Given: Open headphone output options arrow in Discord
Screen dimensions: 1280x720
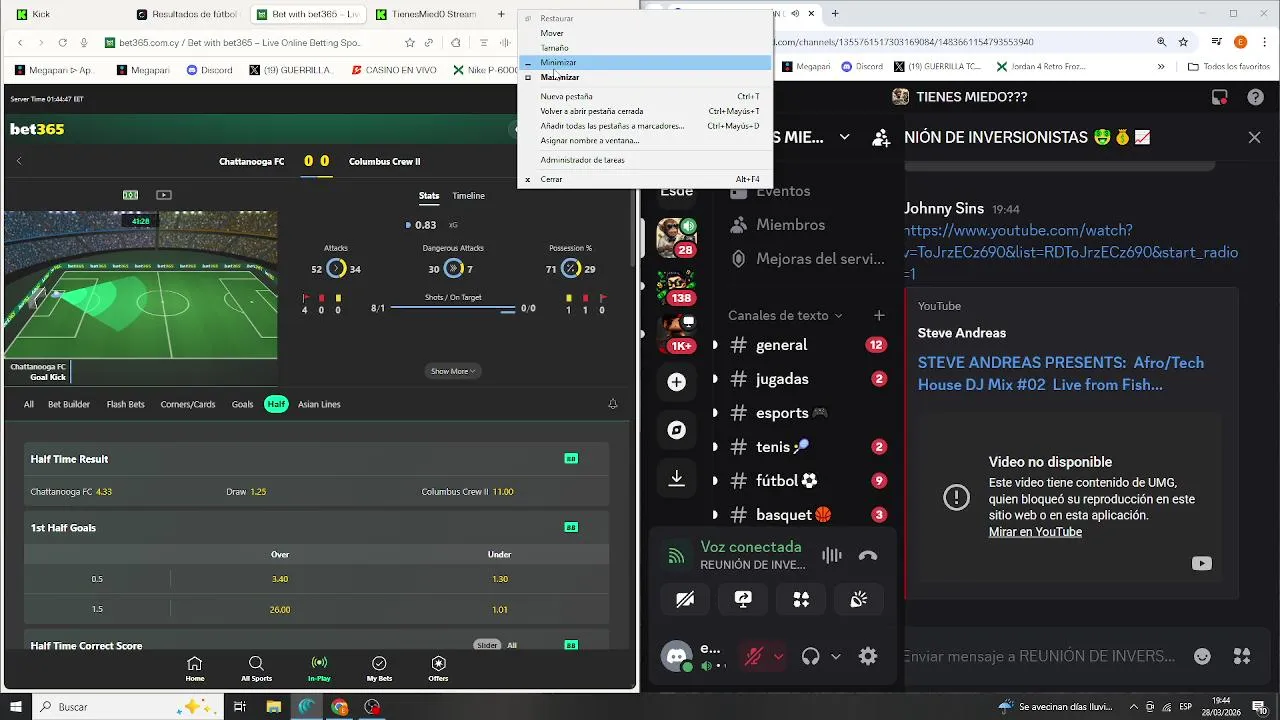Looking at the screenshot, I should click(836, 657).
